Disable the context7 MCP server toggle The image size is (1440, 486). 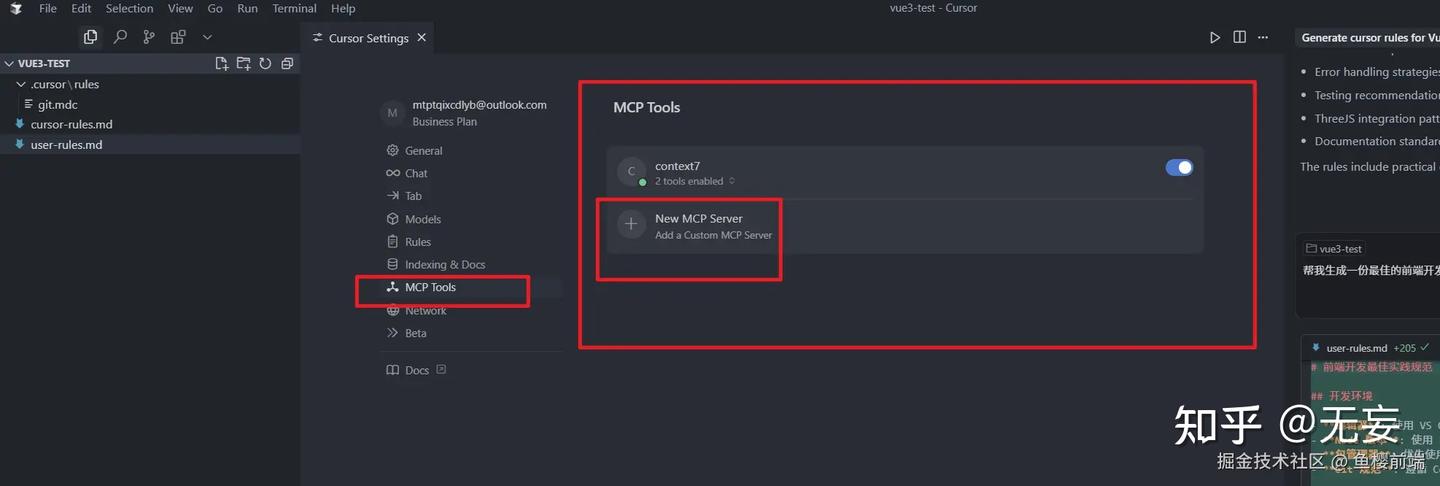coord(1179,168)
